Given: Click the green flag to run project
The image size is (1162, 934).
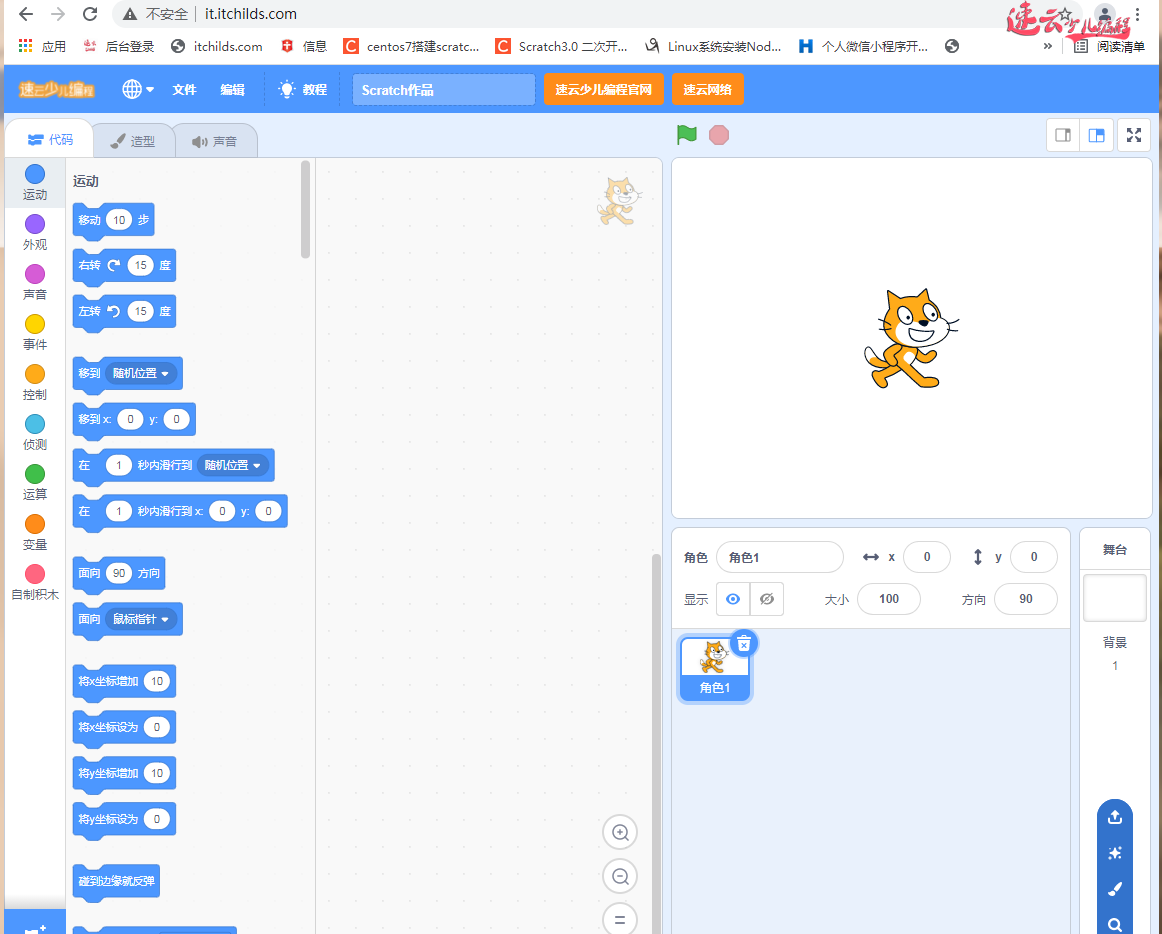Looking at the screenshot, I should point(687,135).
